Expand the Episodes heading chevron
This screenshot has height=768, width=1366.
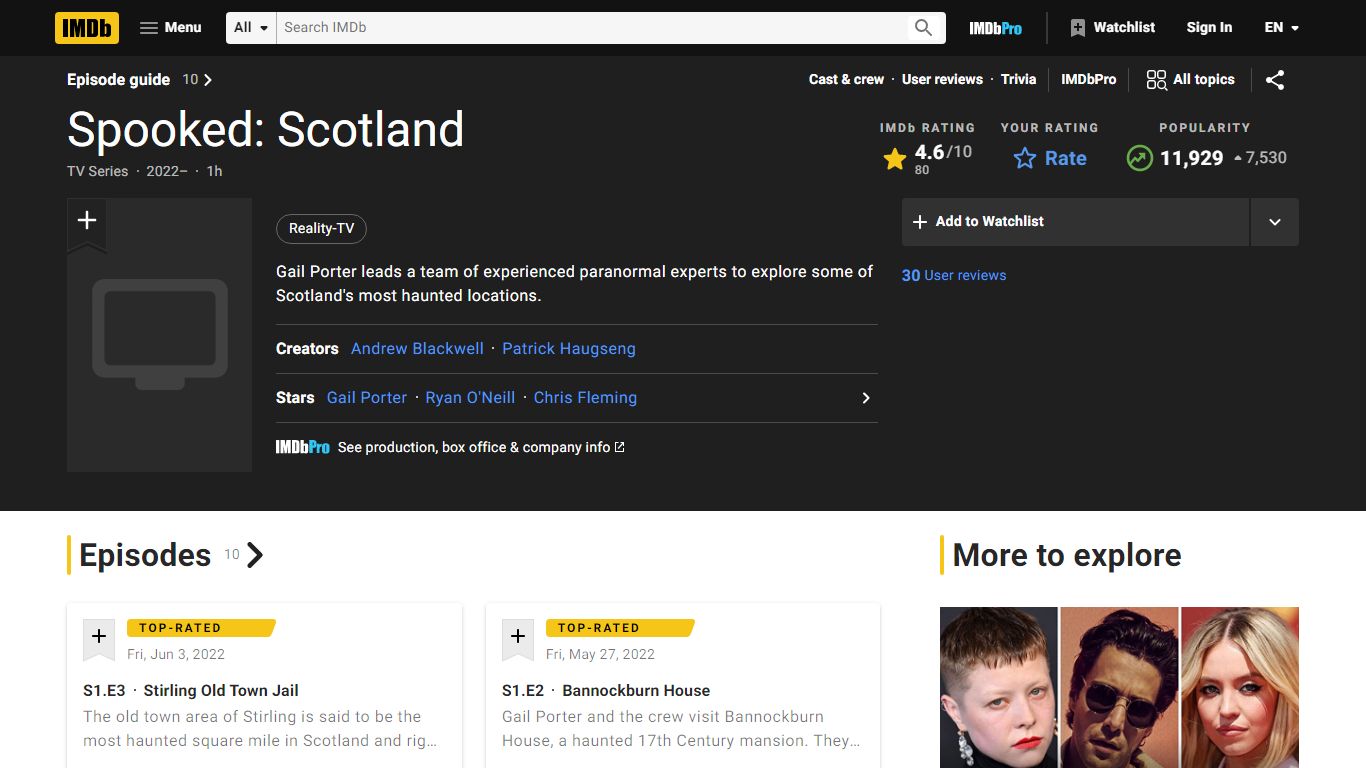click(x=255, y=555)
